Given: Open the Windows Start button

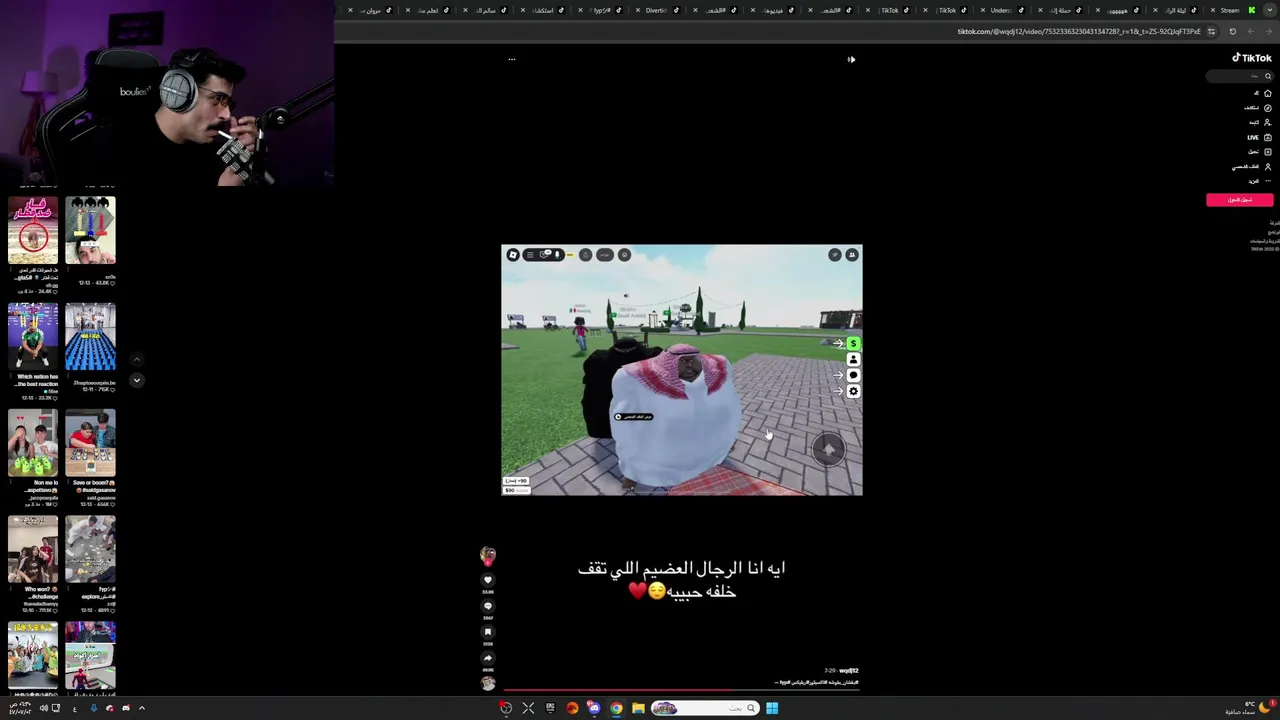Looking at the screenshot, I should [772, 708].
